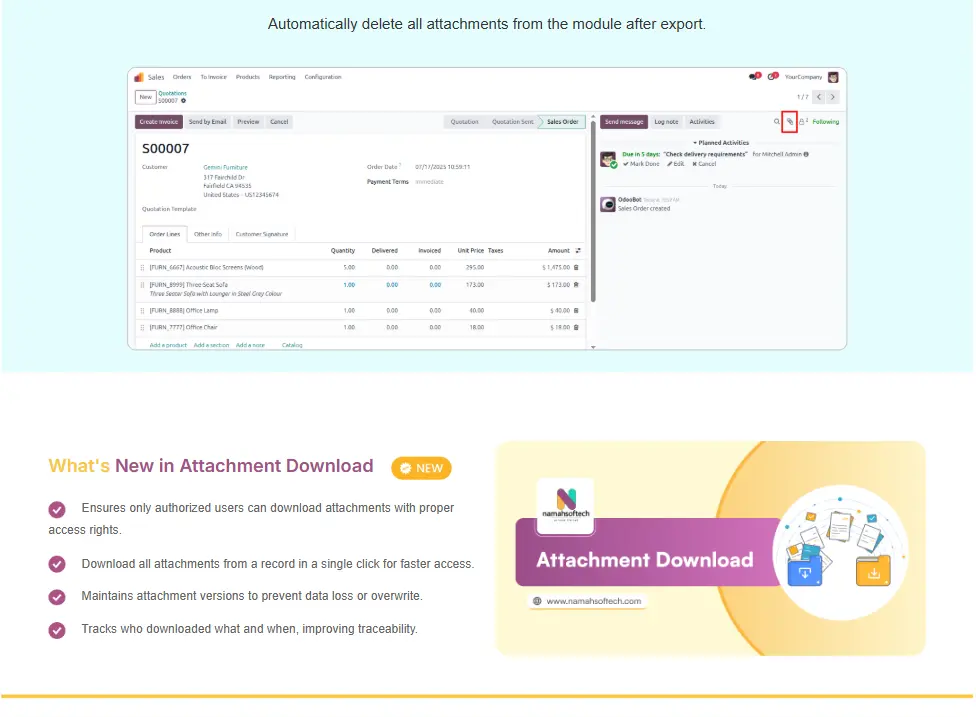This screenshot has height=717, width=976.
Task: Toggle the Following status
Action: click(x=825, y=122)
